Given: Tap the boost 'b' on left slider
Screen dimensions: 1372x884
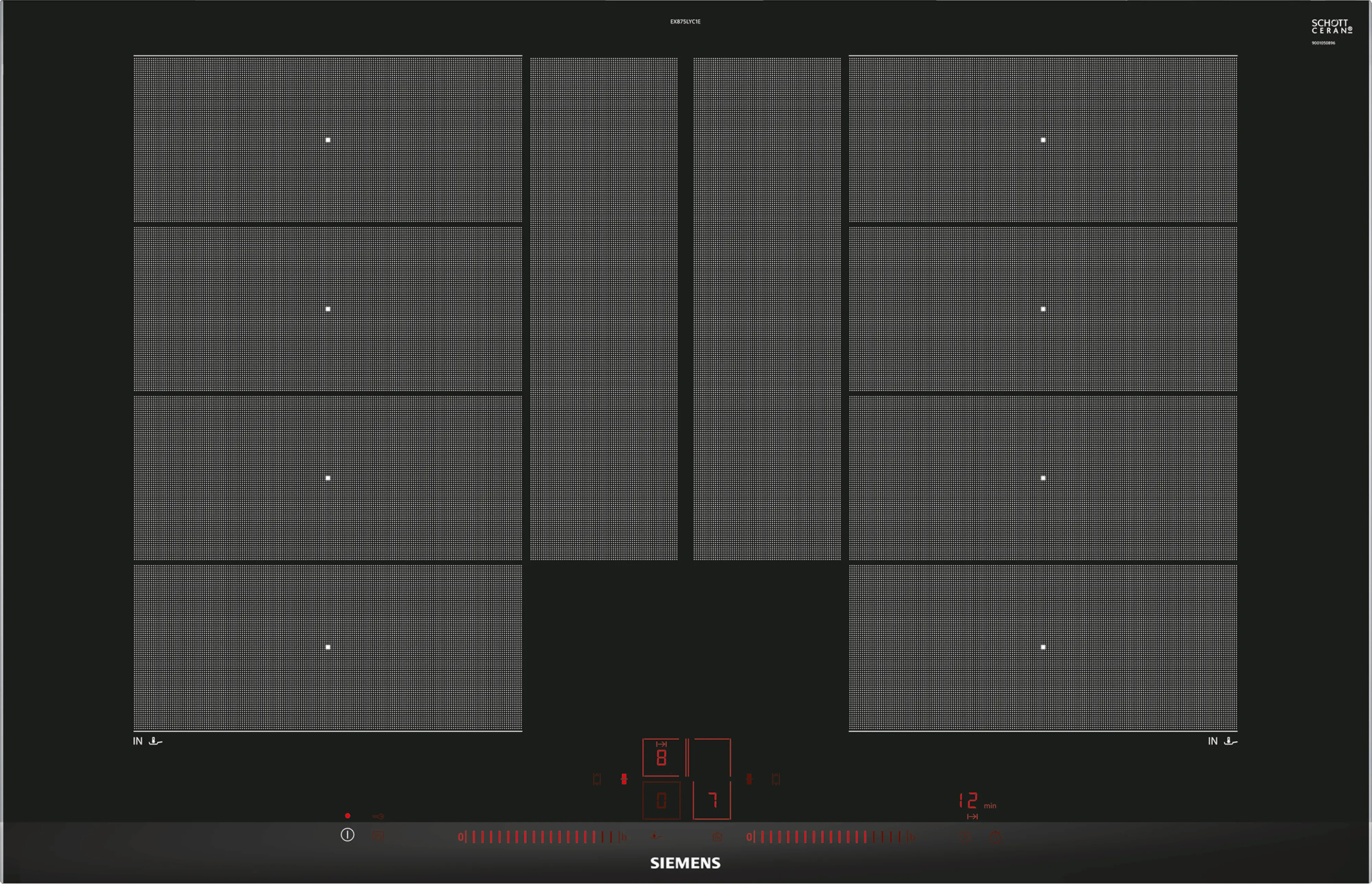Looking at the screenshot, I should [624, 837].
